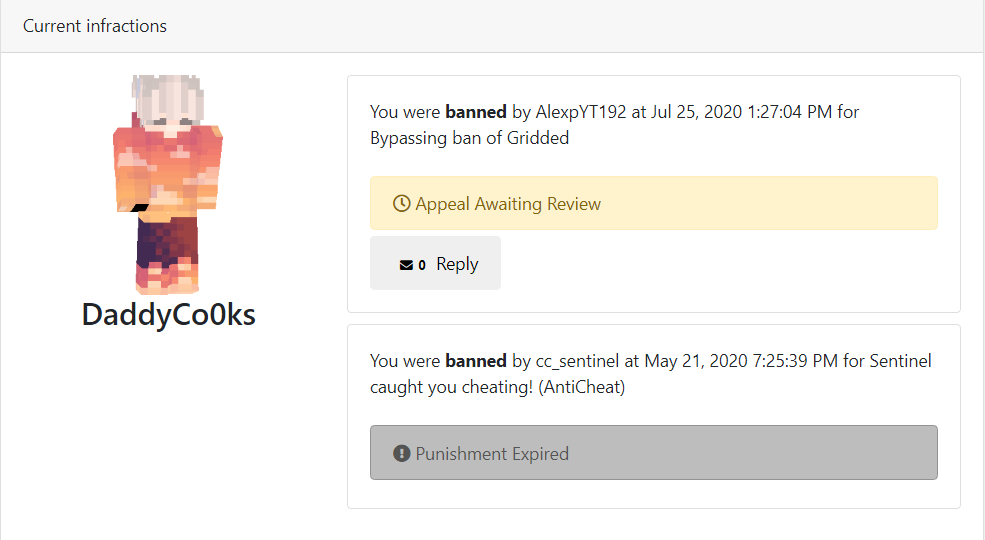Click the Appeal Awaiting Review text
The width and height of the screenshot is (985, 540).
(508, 204)
